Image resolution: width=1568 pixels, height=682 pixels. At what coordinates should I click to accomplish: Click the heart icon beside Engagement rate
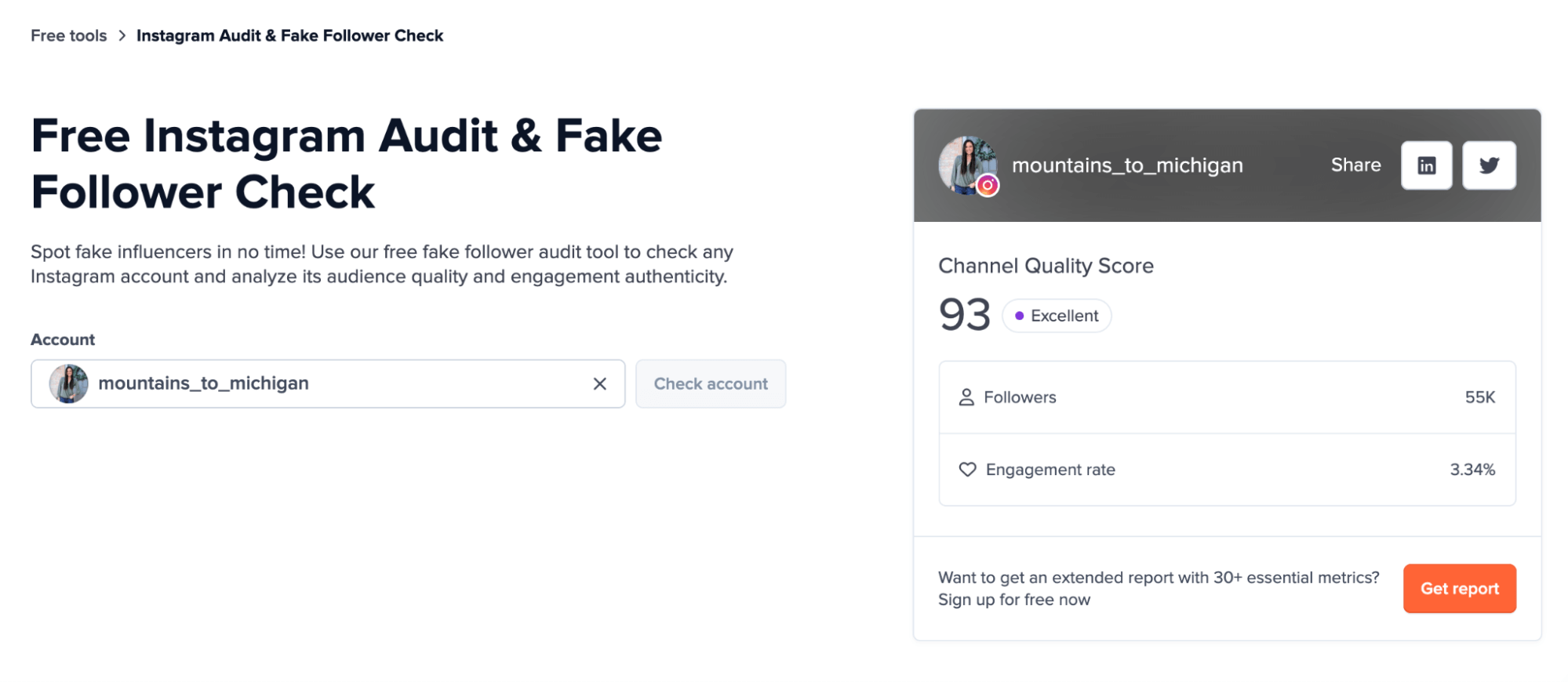[967, 470]
